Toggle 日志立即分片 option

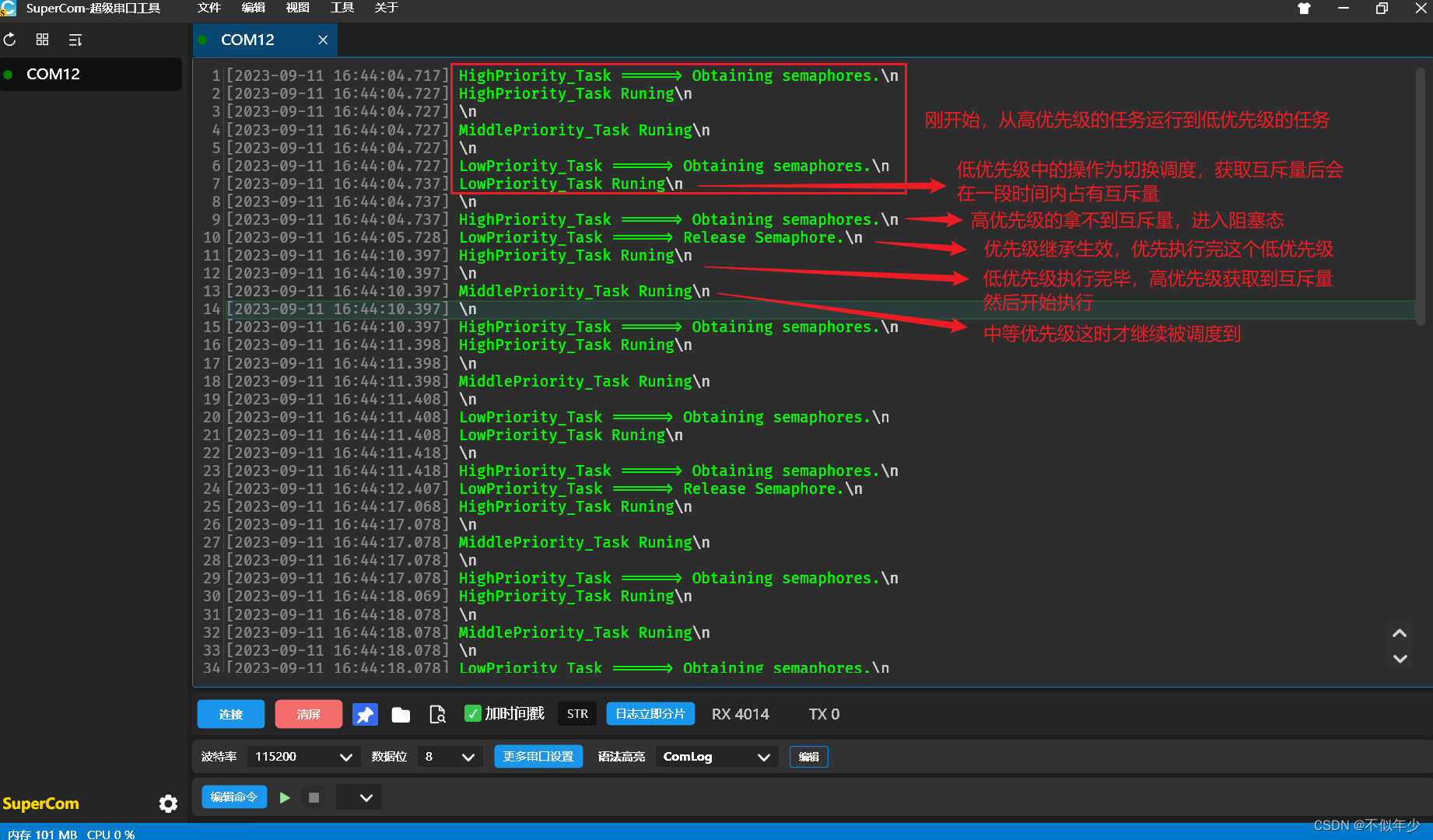[x=650, y=714]
